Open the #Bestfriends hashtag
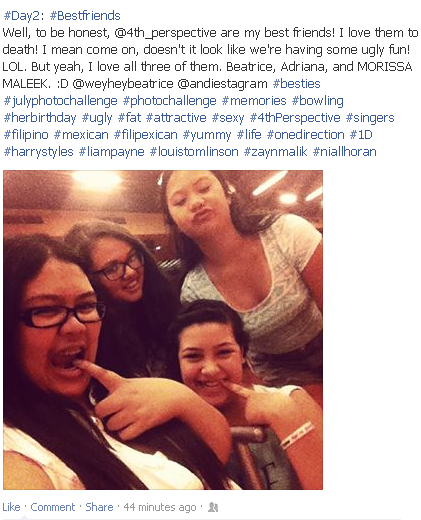This screenshot has width=421, height=520. [x=85, y=16]
